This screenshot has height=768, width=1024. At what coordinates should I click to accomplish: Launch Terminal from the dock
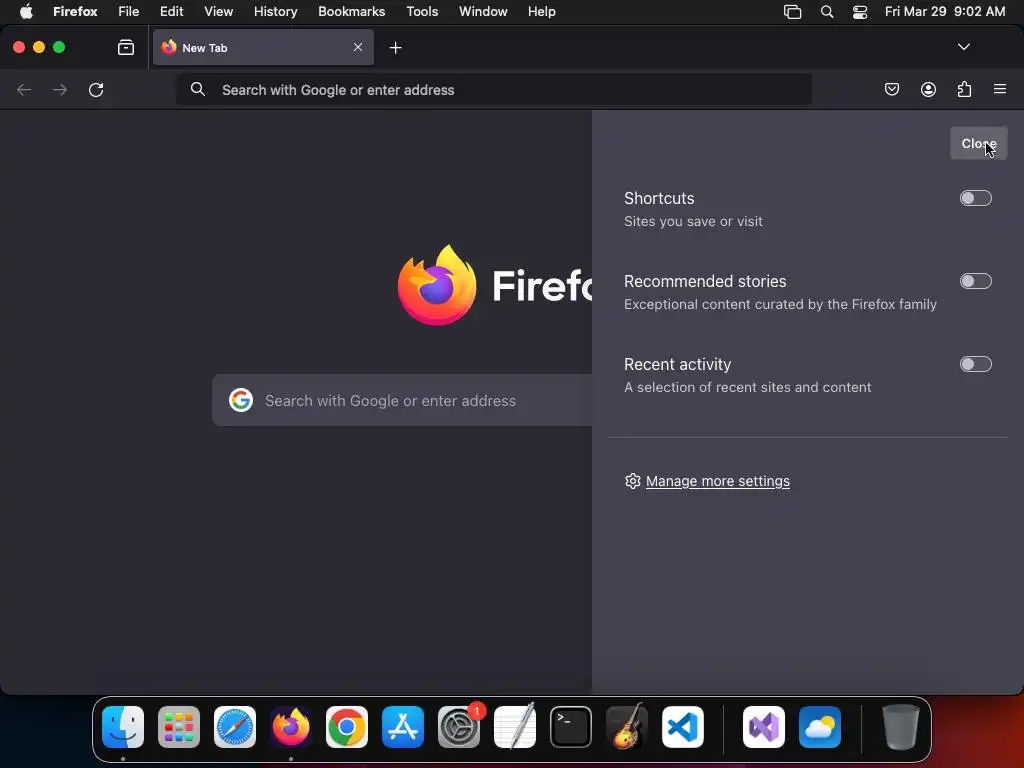(571, 726)
